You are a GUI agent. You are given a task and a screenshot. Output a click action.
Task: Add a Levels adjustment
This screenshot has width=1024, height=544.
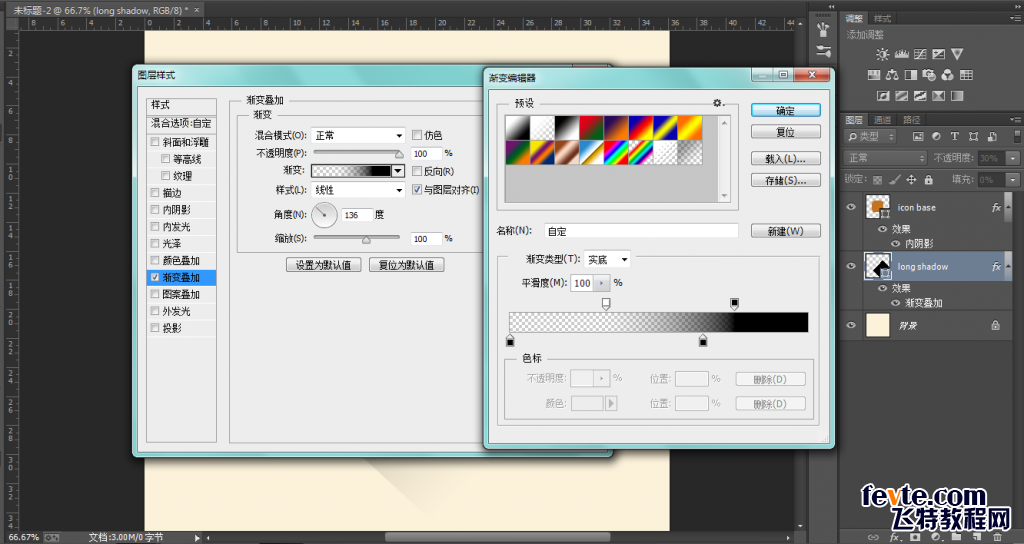(x=901, y=54)
